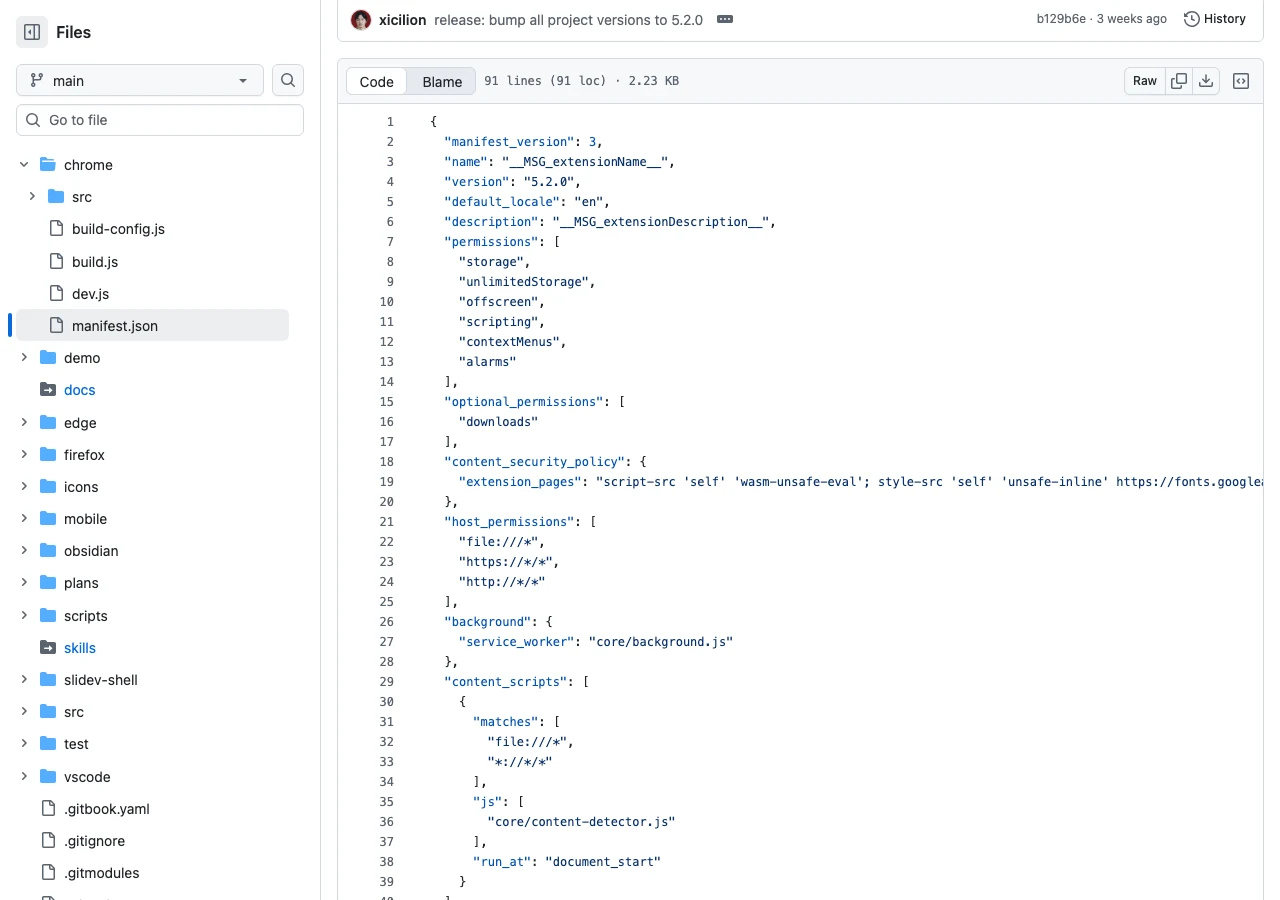This screenshot has height=900, width=1280.
Task: Open the skills submodule link
Action: pyautogui.click(x=80, y=648)
